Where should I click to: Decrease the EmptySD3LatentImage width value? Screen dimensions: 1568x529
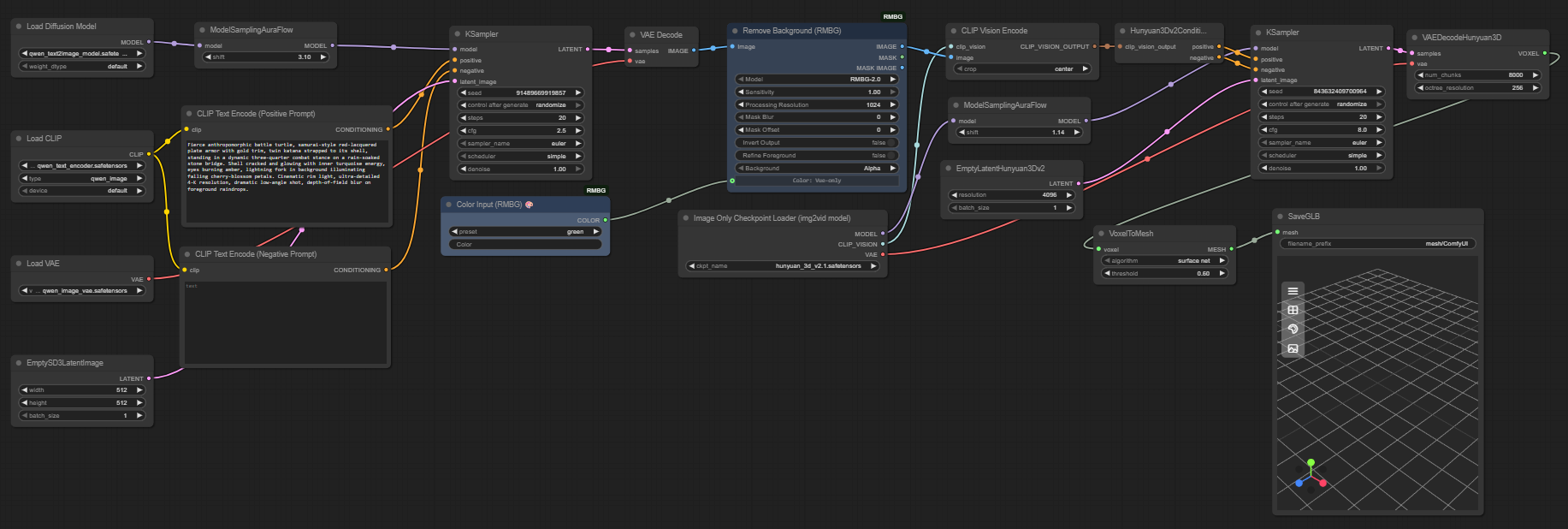click(x=25, y=390)
